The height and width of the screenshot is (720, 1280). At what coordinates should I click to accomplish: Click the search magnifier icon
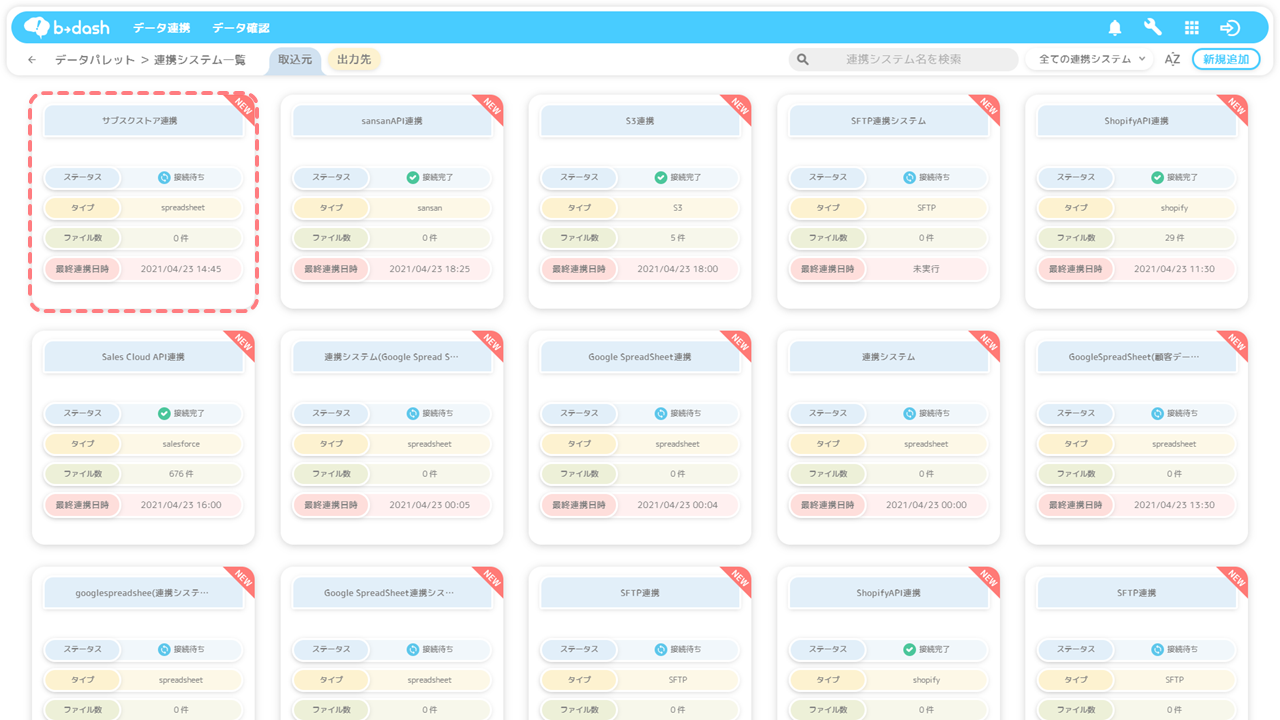pyautogui.click(x=802, y=60)
